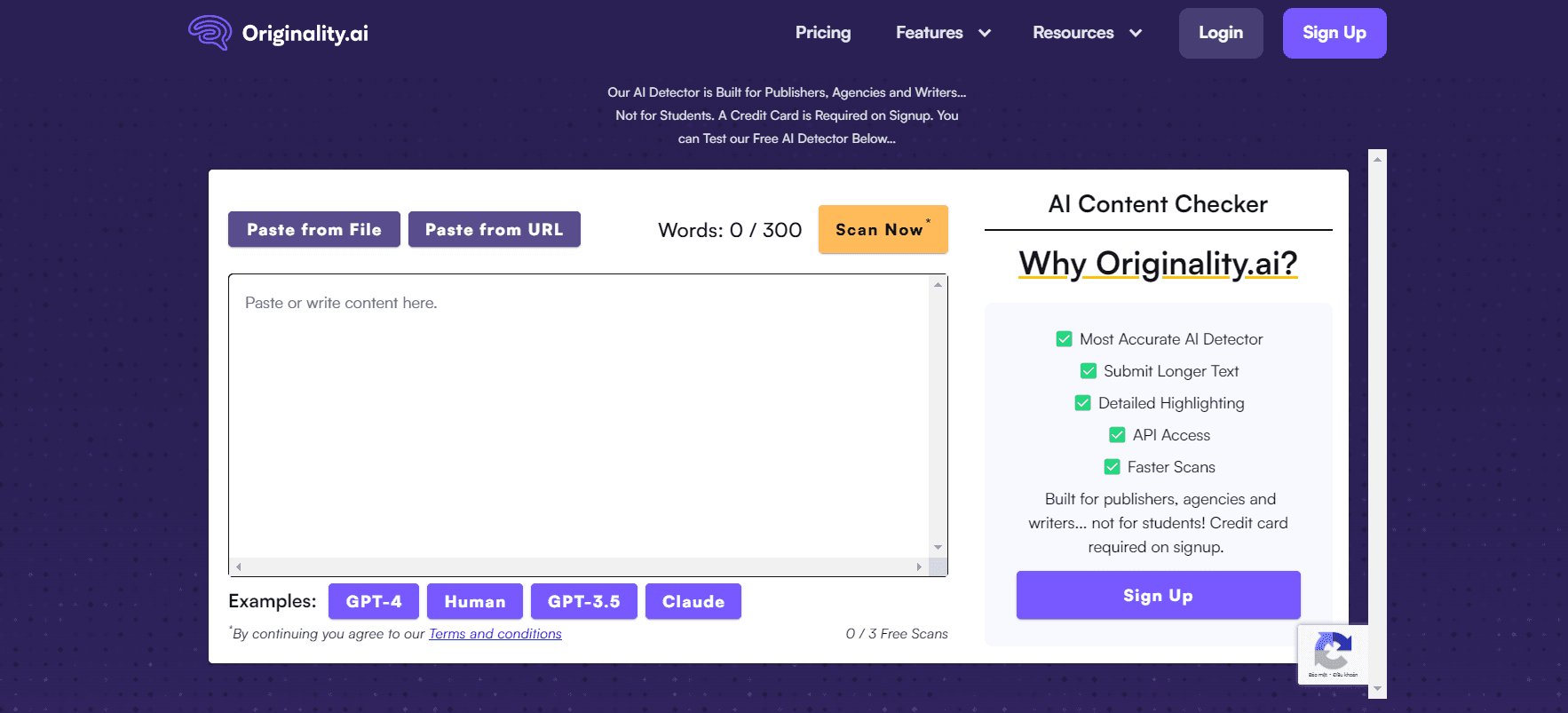This screenshot has width=1568, height=713.
Task: Click the Originality.ai brain logo icon
Action: [x=210, y=33]
